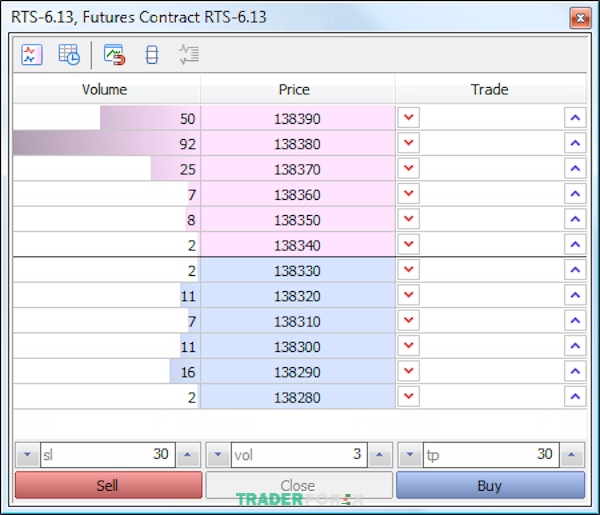Click the spread cylinder icon in toolbar
This screenshot has width=600, height=515.
point(152,55)
